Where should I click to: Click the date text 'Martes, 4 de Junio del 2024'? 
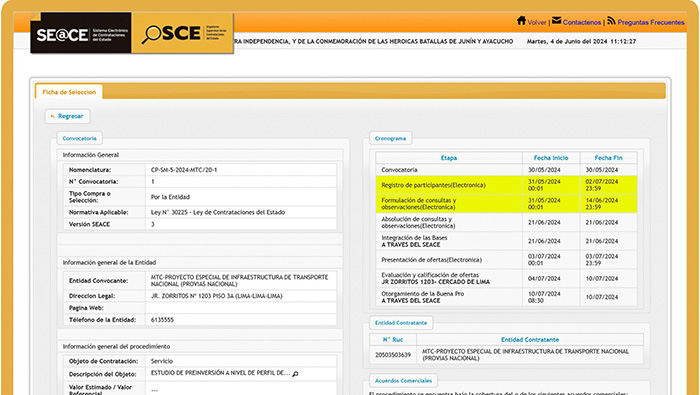click(567, 42)
